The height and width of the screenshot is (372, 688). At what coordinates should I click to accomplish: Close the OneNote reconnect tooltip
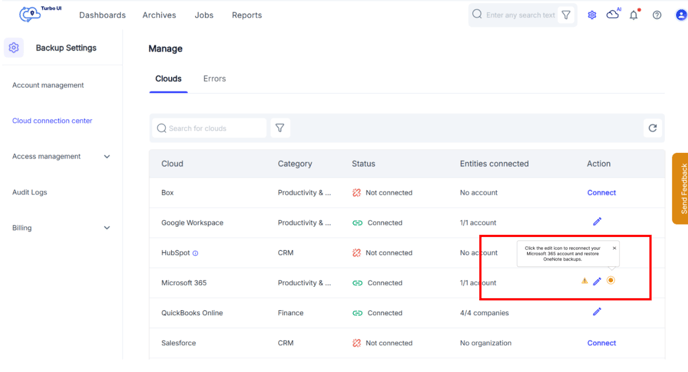pyautogui.click(x=614, y=248)
